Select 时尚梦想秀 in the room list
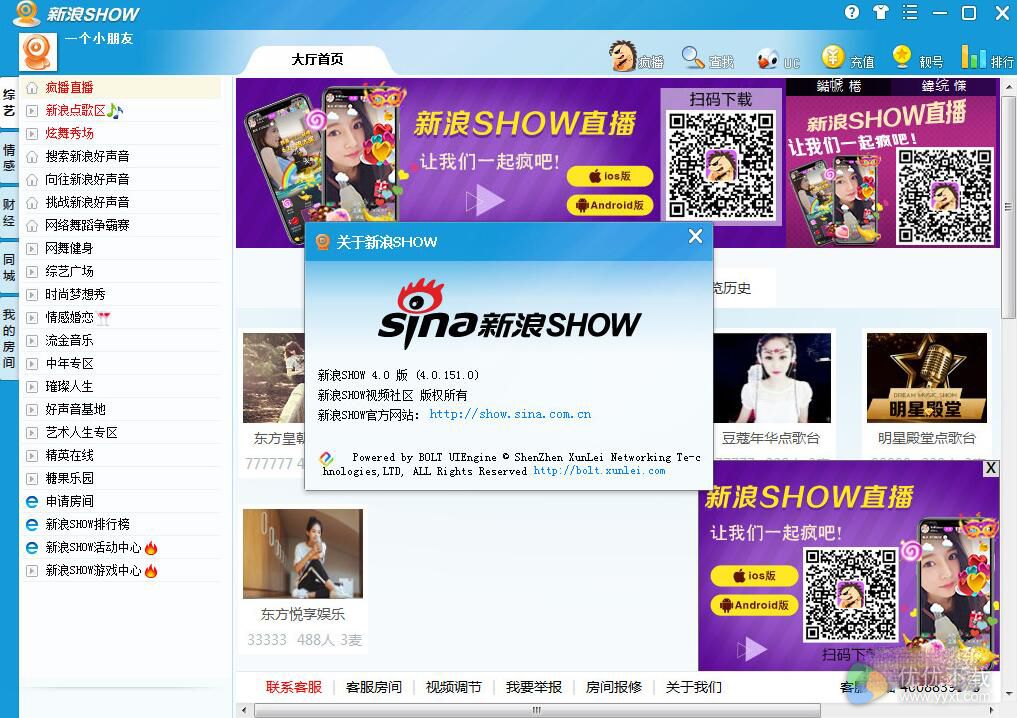This screenshot has width=1017, height=718. click(x=122, y=294)
